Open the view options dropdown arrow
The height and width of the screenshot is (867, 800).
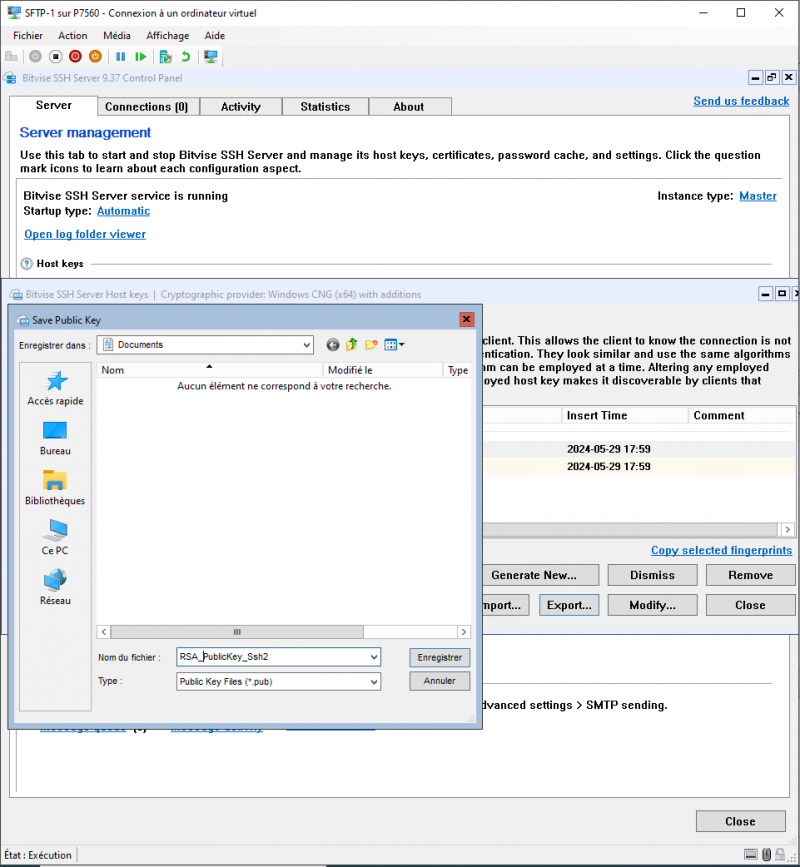[401, 344]
